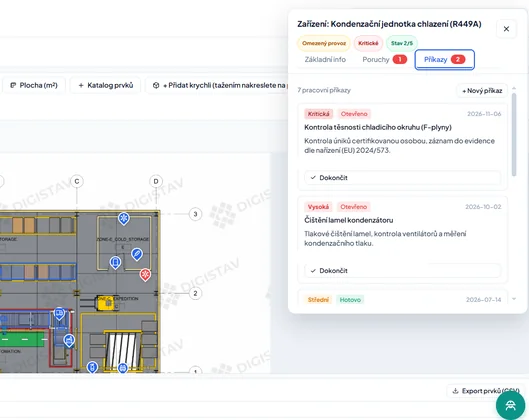Viewport: 529px width, 420px height.
Task: Open the Katalog prvků button
Action: point(106,85)
